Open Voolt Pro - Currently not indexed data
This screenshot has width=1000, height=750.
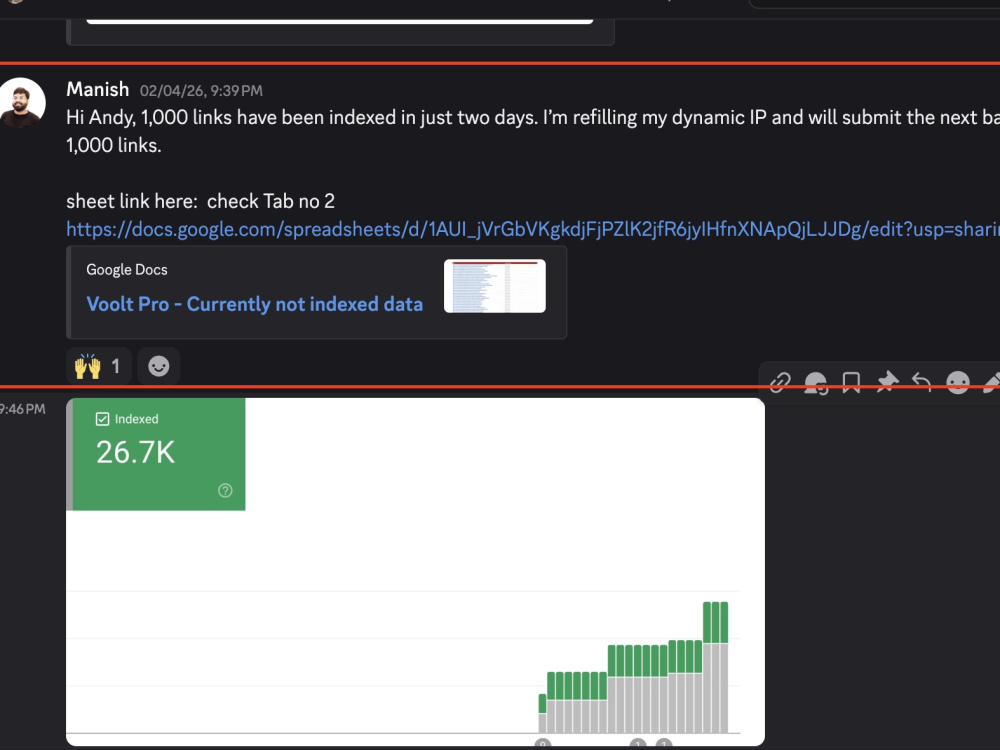coord(254,304)
